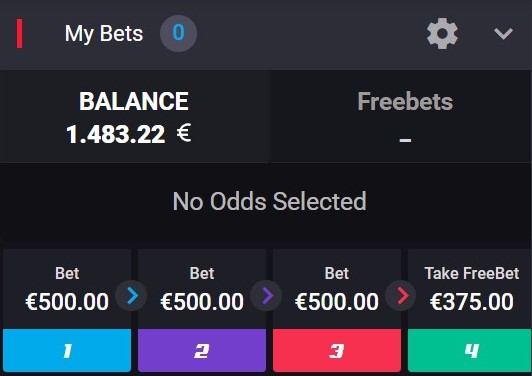Select the blue number 1 button
Viewport: 532px width, 376px height.
coord(67,351)
